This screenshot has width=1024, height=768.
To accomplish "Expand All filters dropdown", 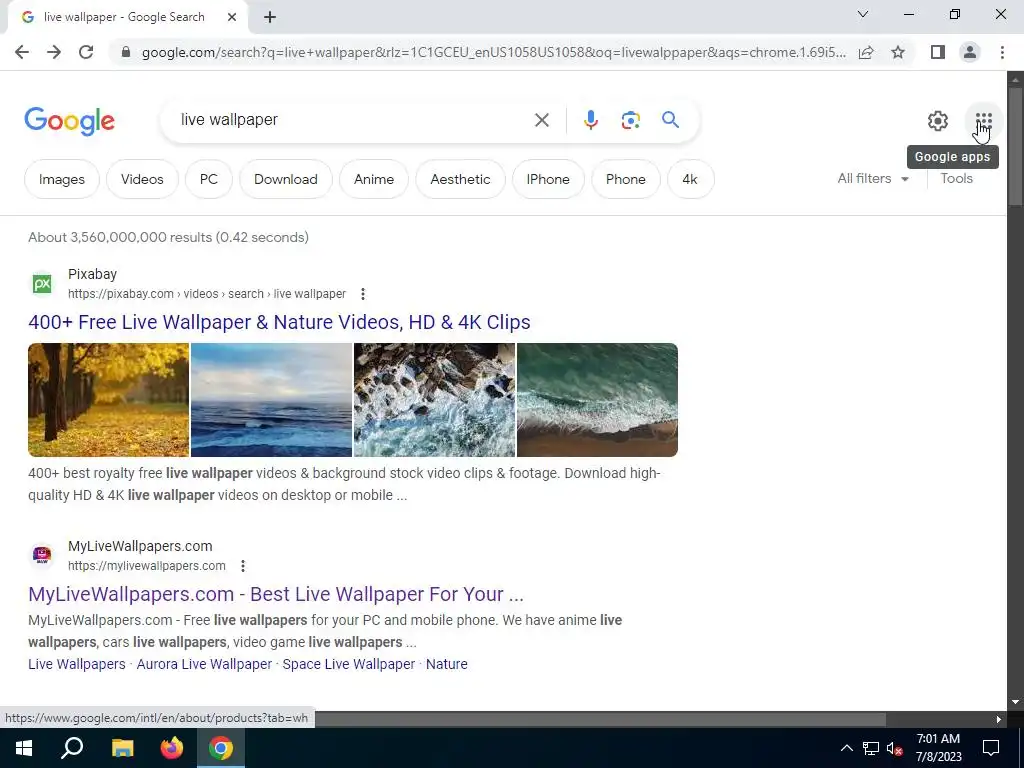I will tap(873, 179).
